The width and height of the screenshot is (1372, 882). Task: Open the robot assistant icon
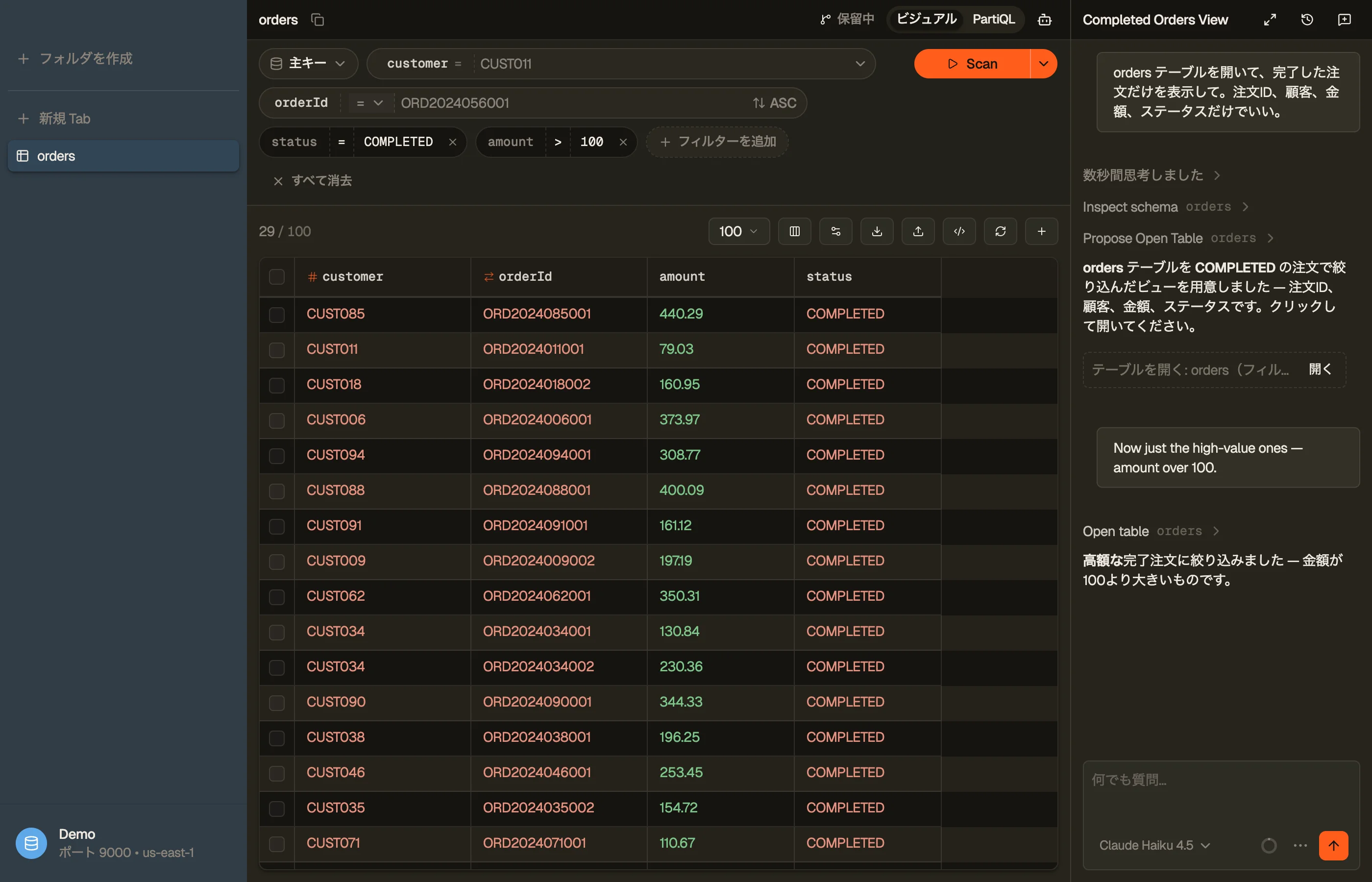pos(1045,20)
